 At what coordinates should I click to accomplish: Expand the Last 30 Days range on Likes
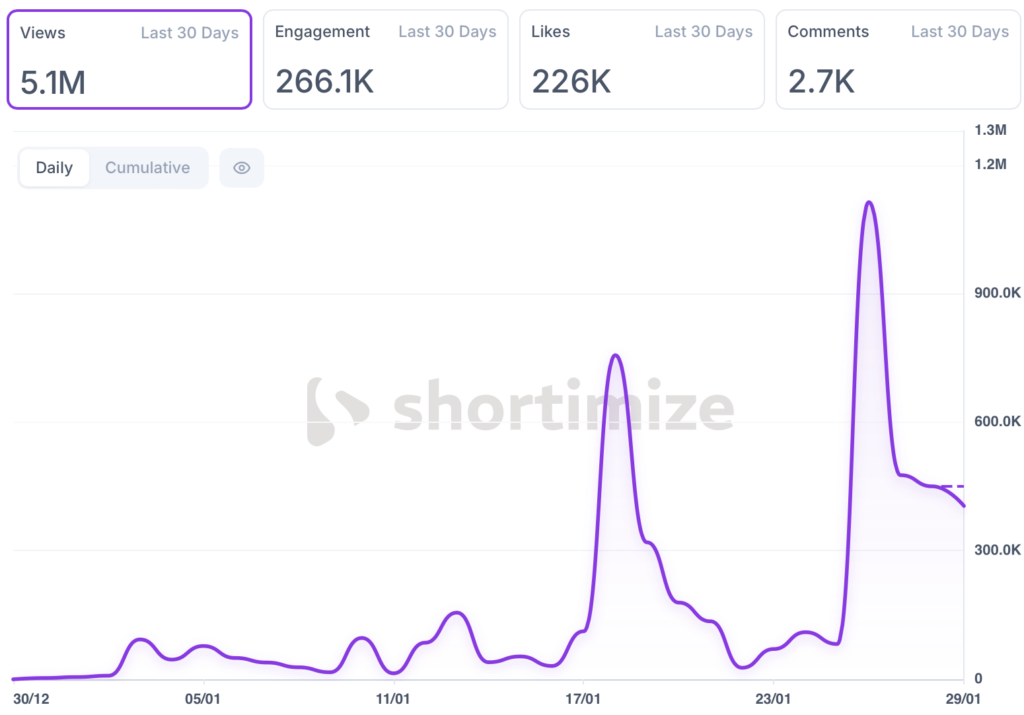703,33
